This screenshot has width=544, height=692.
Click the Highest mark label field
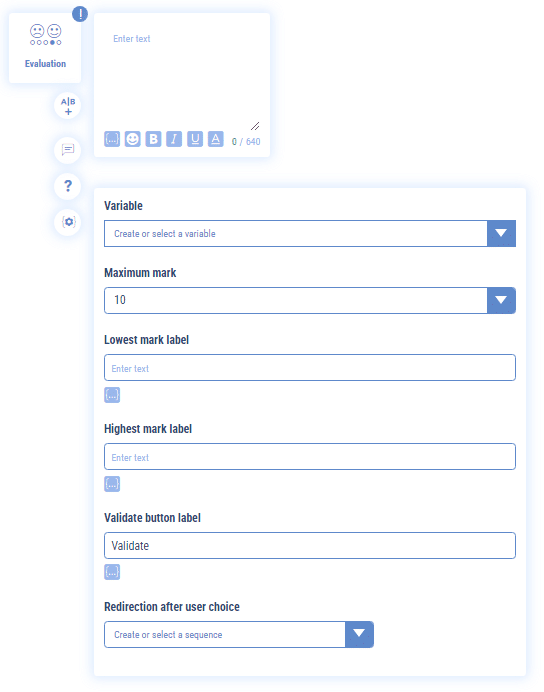(x=310, y=457)
